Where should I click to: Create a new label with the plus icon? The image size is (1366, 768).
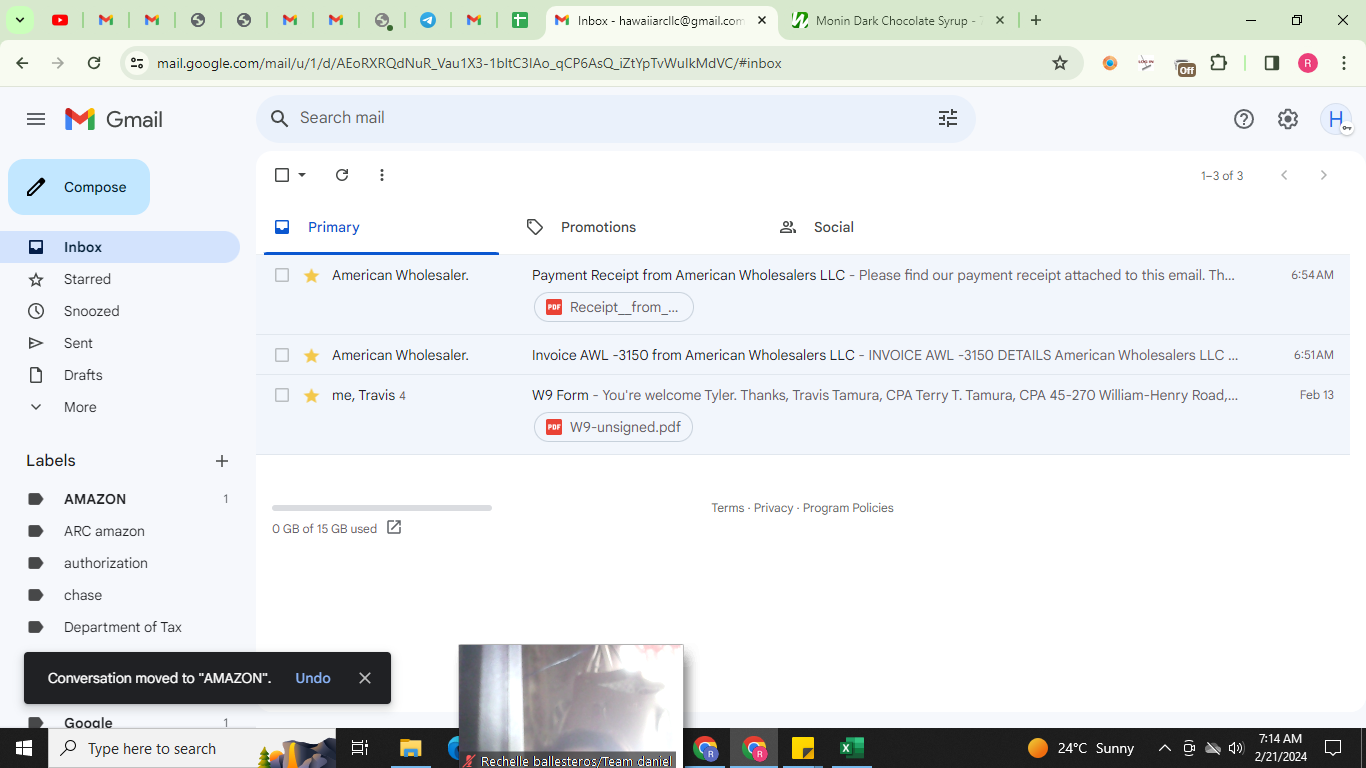click(222, 461)
